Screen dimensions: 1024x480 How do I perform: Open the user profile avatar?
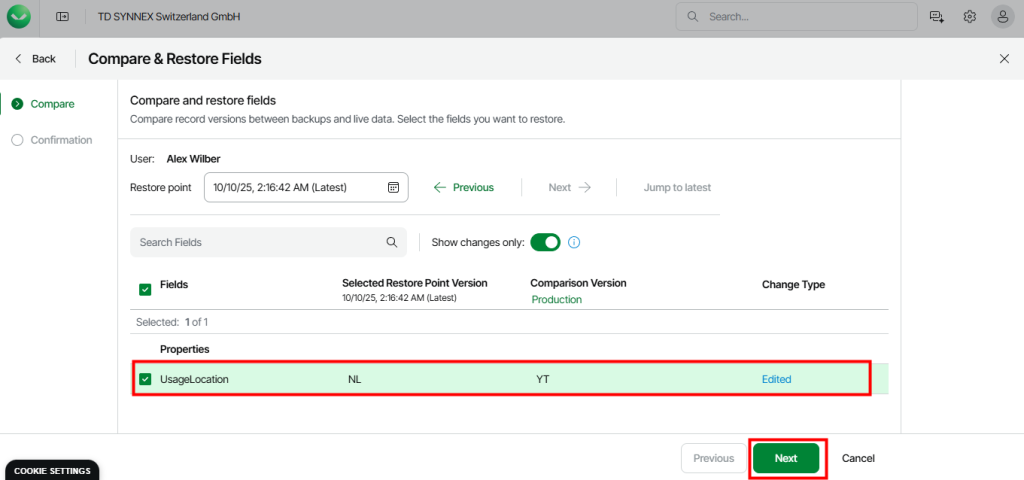tap(1002, 17)
